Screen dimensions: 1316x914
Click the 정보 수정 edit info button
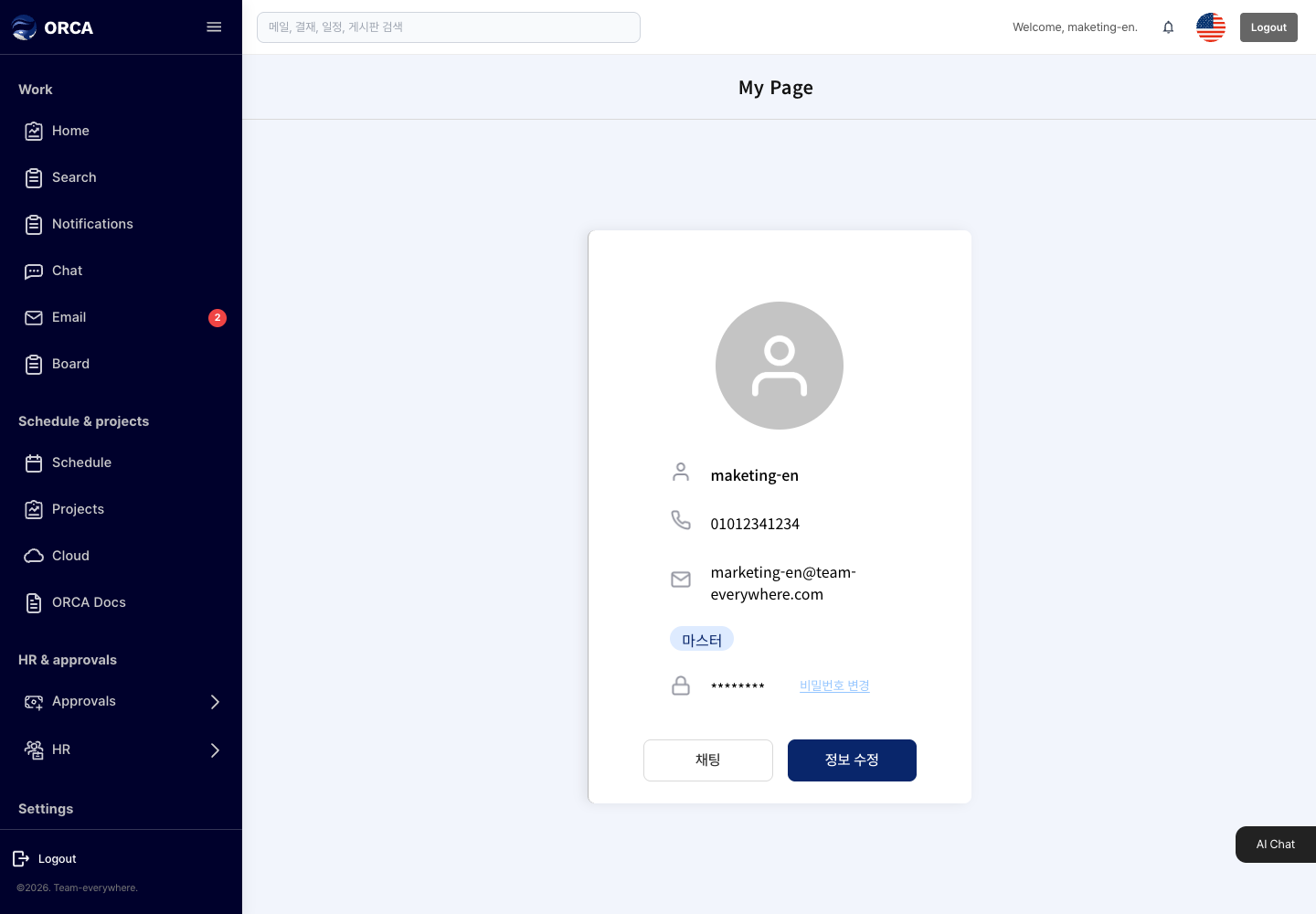852,760
